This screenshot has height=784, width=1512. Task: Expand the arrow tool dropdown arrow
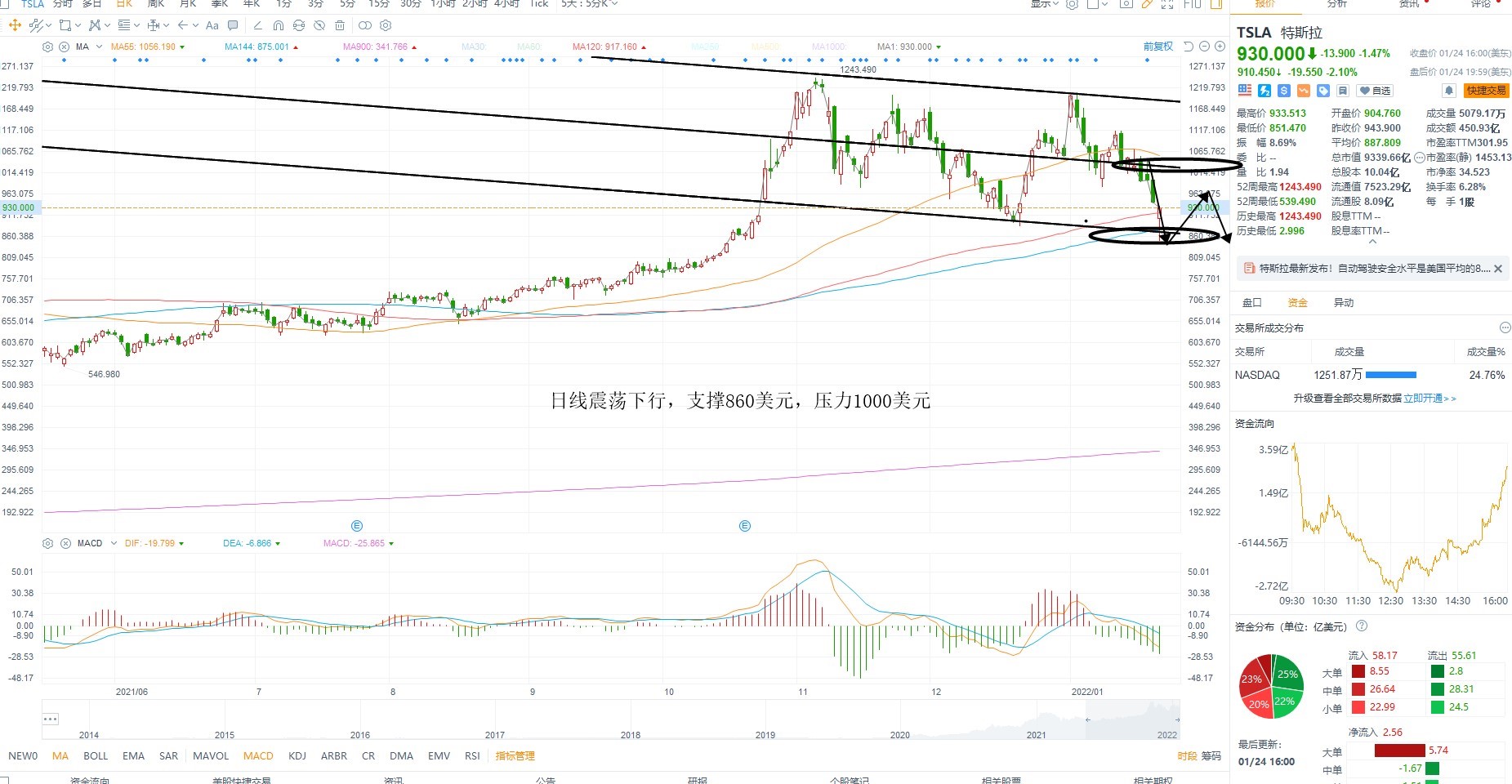click(196, 25)
